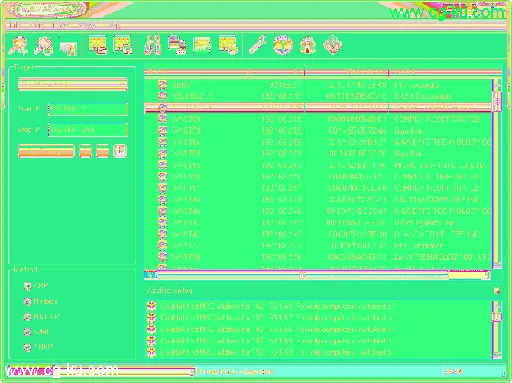
Task: Select the WKST58 row
Action: click(318, 153)
